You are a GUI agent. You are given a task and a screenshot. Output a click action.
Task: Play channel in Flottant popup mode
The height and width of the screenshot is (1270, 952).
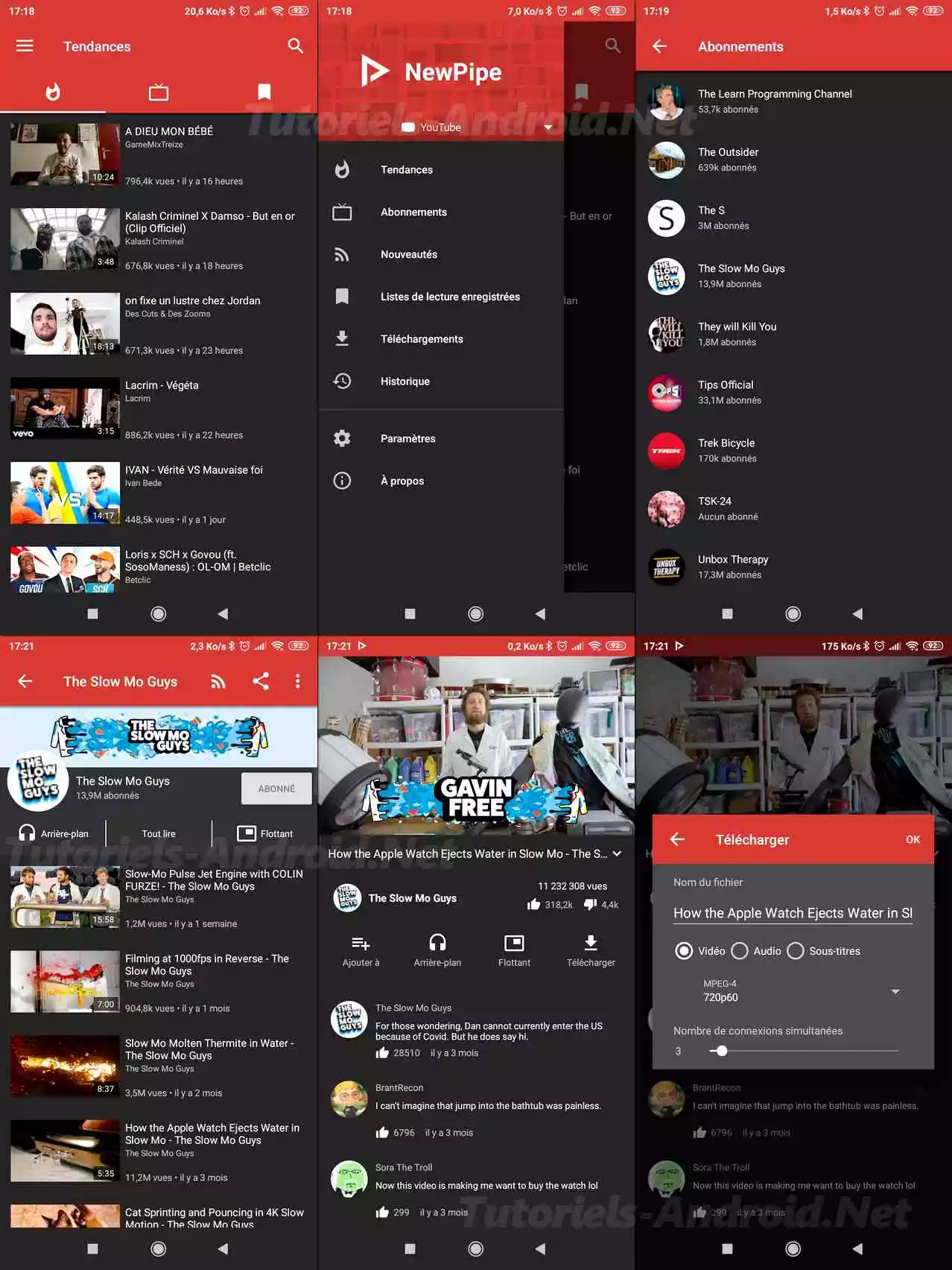point(264,833)
